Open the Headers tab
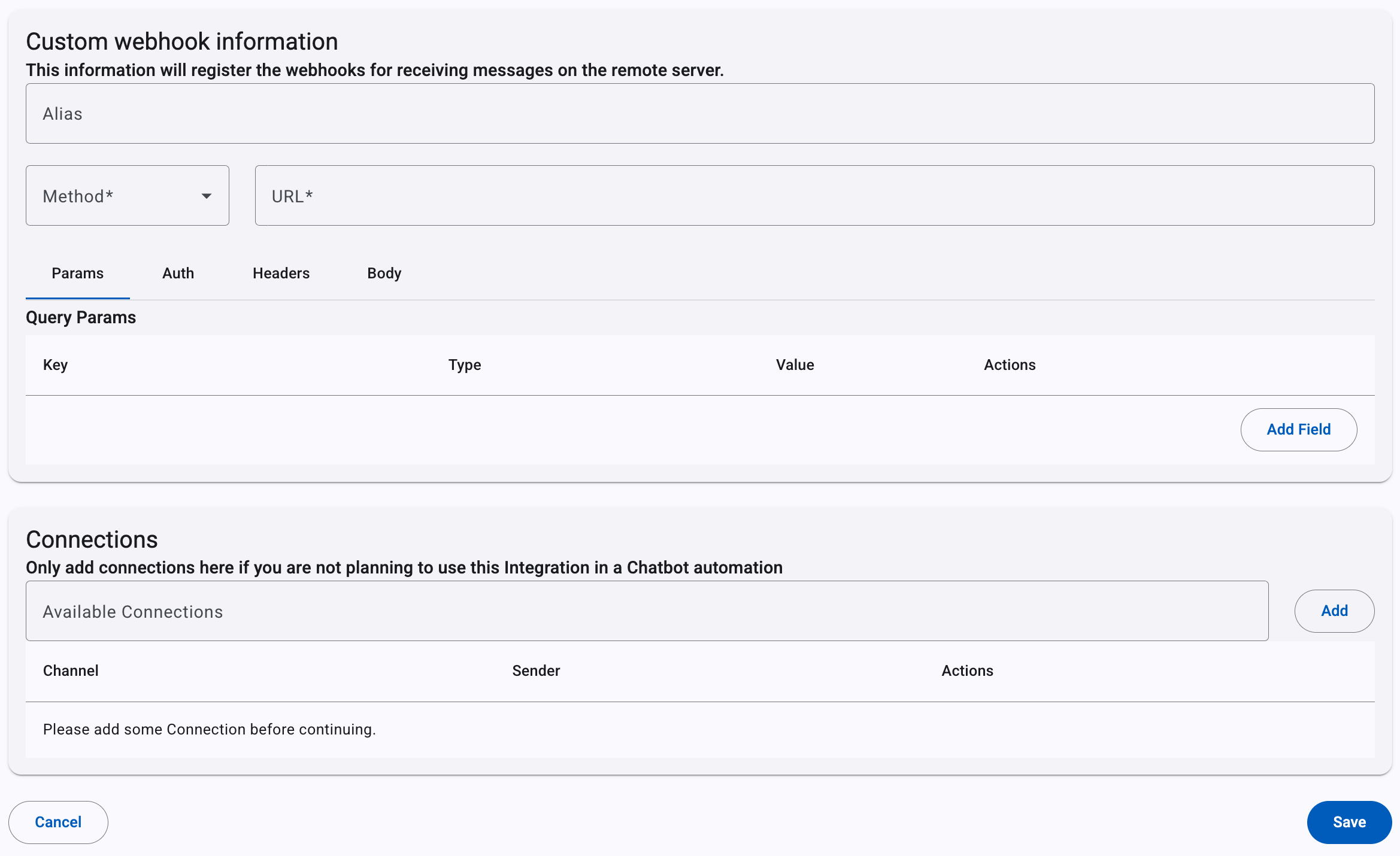The width and height of the screenshot is (1400, 856). coord(281,274)
